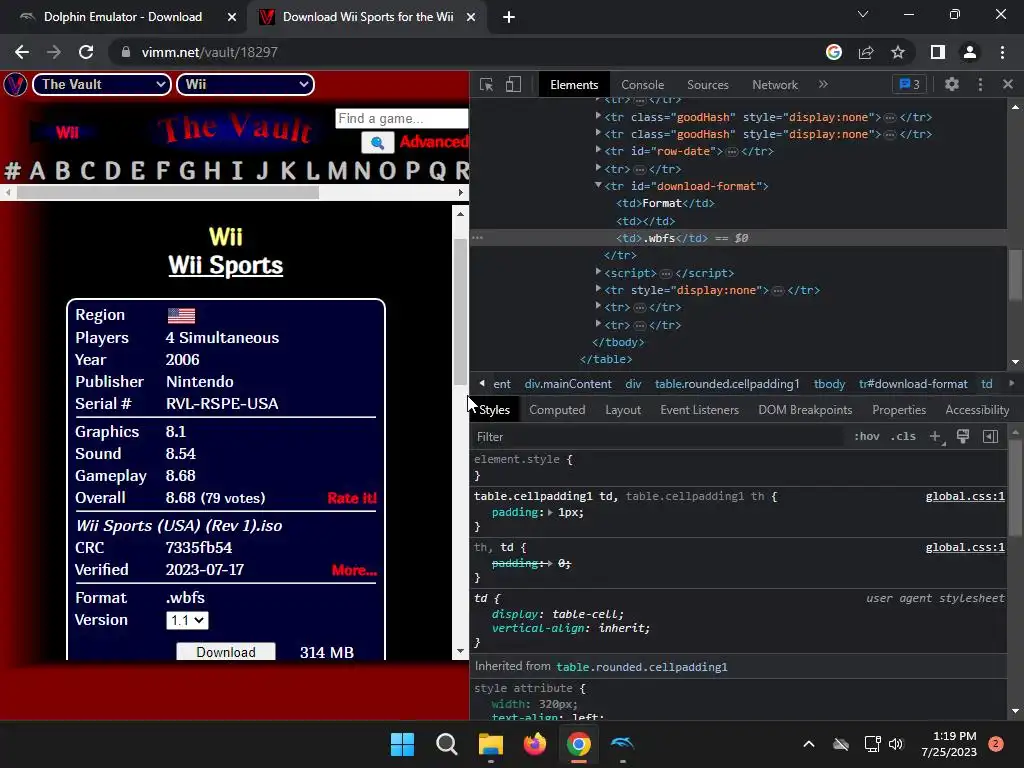Select the Elements tab

pos(573,85)
